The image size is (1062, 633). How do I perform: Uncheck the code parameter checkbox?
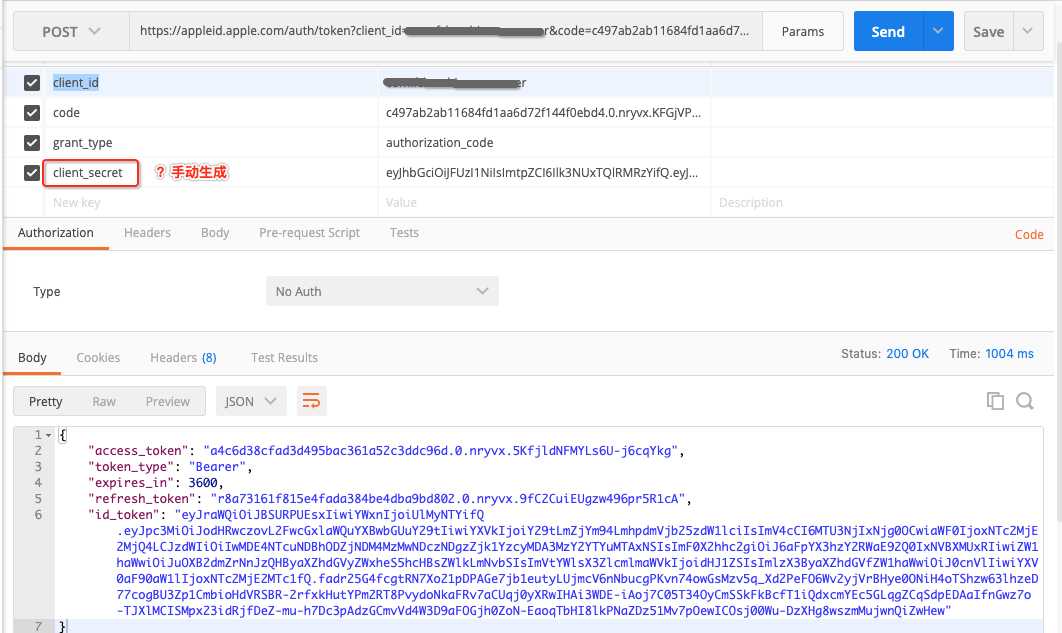(32, 112)
